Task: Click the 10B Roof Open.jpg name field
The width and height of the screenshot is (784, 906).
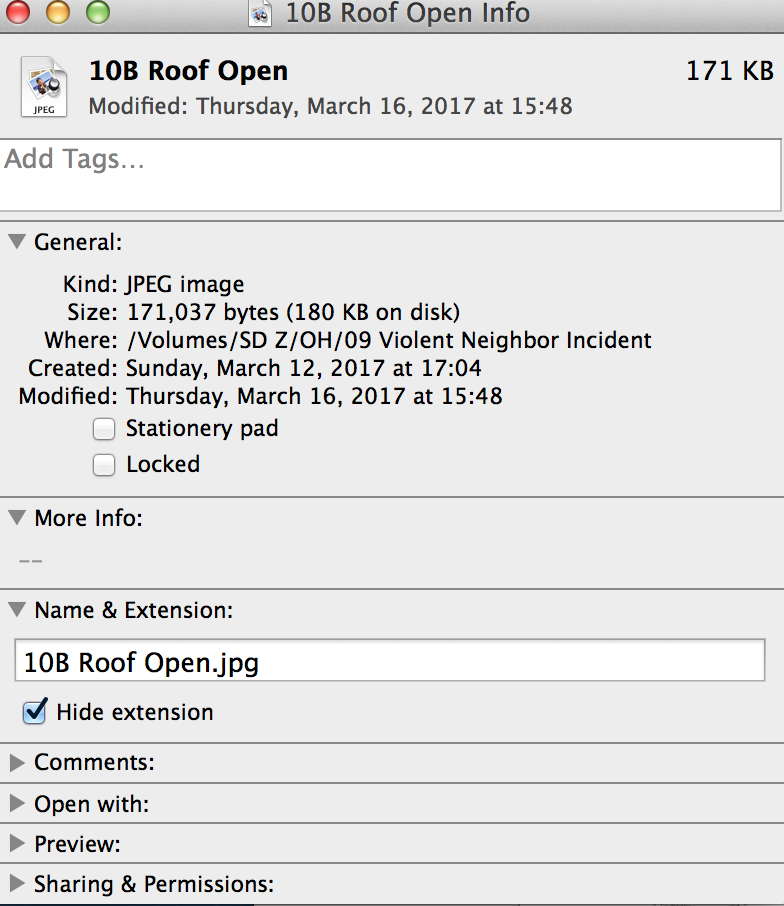Action: (x=390, y=660)
